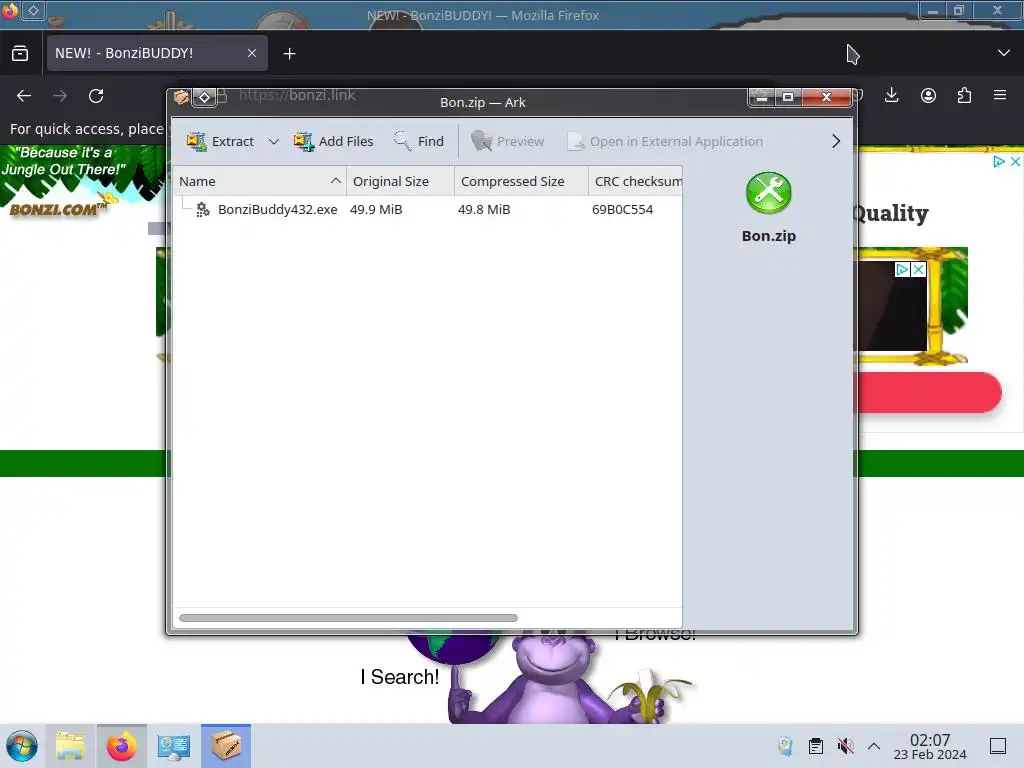
Task: Click the Bon.zip label in info panel
Action: [x=769, y=236]
